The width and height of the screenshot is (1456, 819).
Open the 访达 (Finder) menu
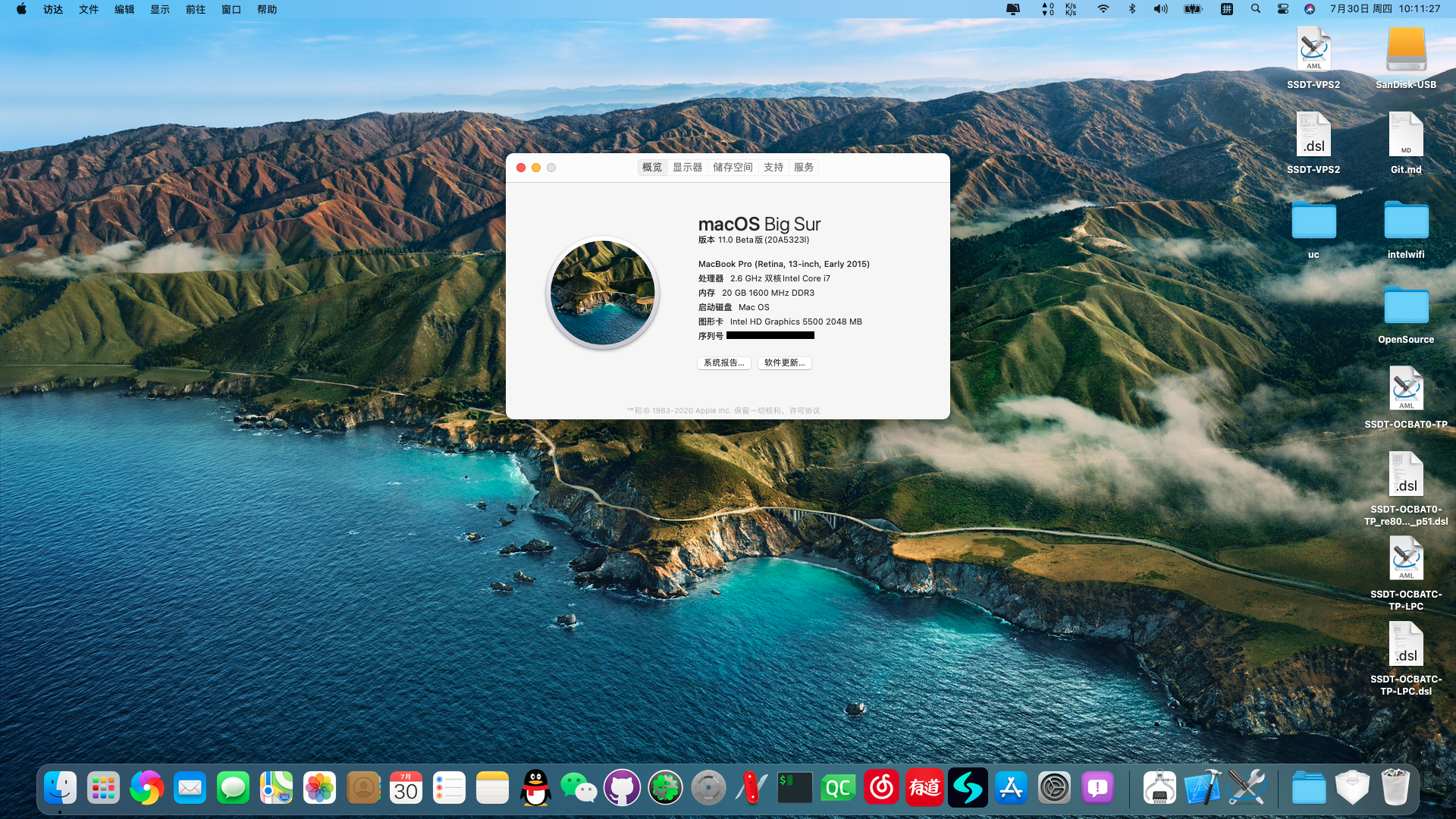pyautogui.click(x=53, y=9)
